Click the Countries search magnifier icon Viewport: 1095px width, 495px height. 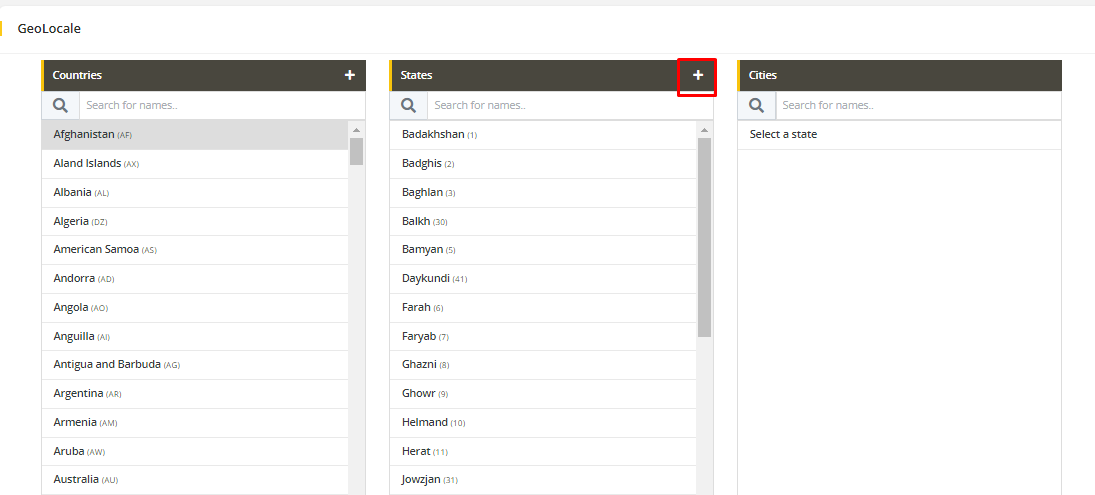pos(60,105)
